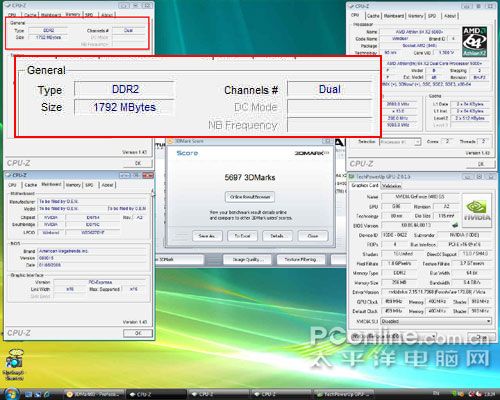Open the Processor Selection dropdown in CPU-Z

point(400,142)
